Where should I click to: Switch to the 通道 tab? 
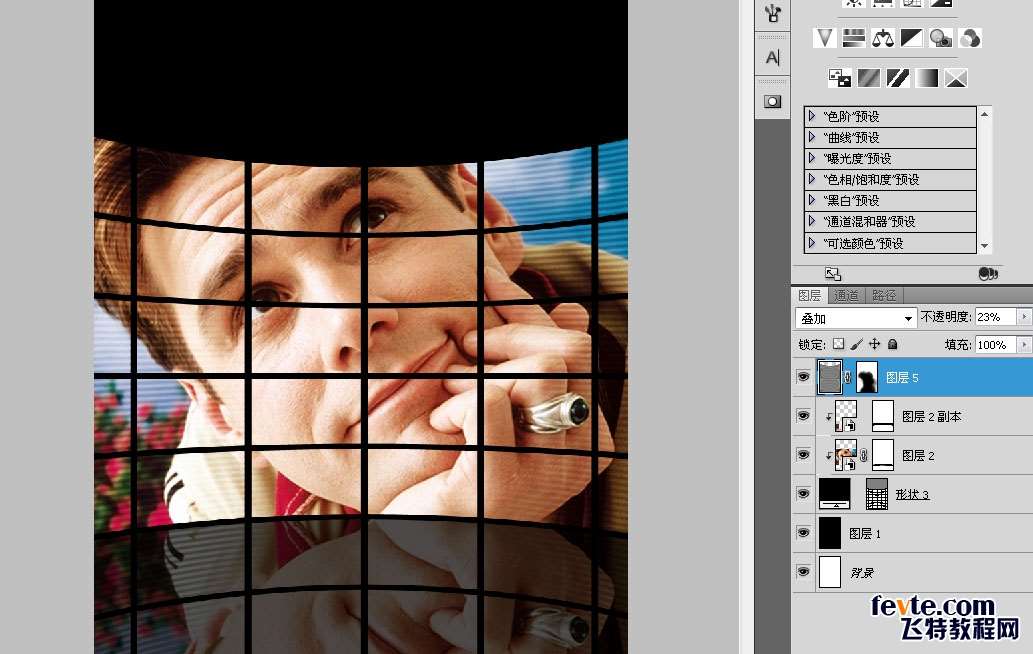[846, 296]
